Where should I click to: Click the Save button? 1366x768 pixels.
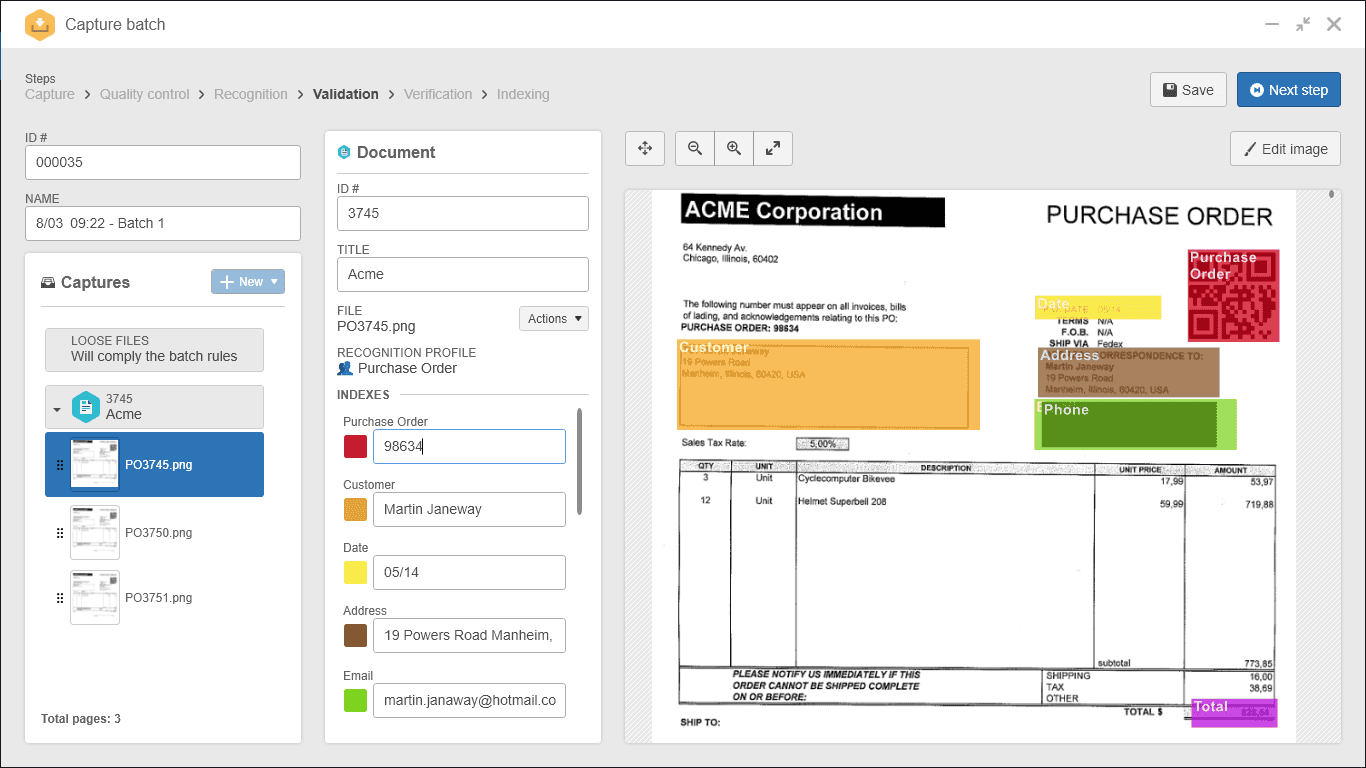1188,90
